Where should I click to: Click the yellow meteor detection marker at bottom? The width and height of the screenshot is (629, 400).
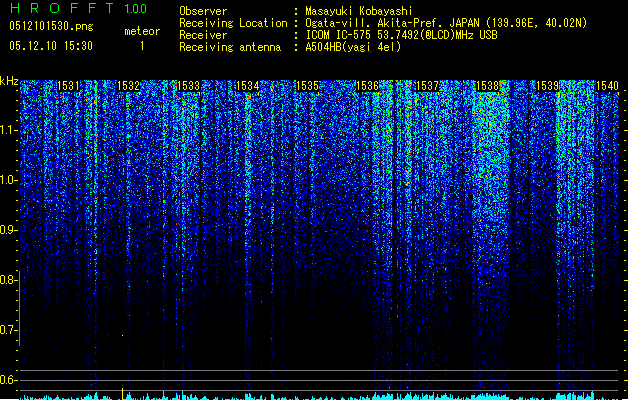[122, 394]
